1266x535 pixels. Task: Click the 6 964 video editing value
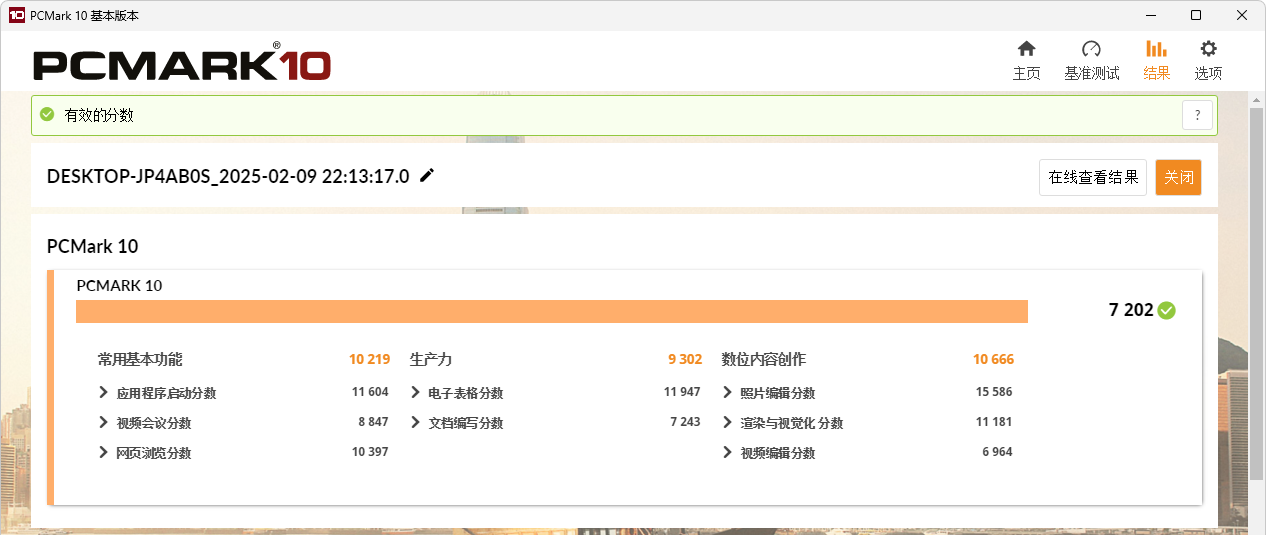997,452
